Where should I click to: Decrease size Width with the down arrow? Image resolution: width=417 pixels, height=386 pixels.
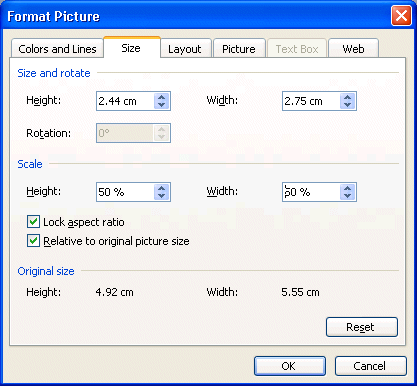348,105
